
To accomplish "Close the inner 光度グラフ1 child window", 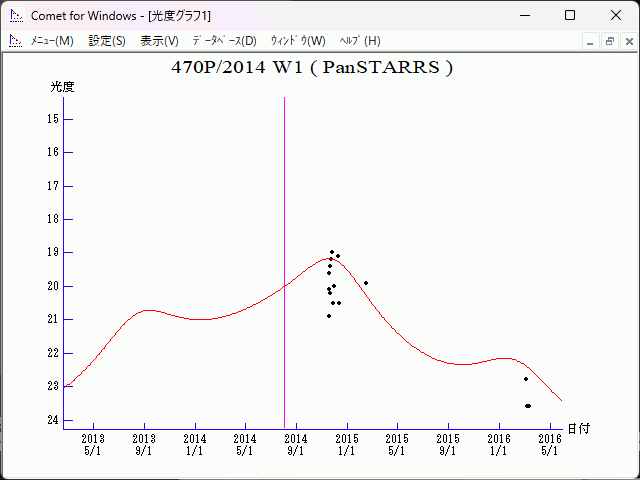I will coord(626,41).
